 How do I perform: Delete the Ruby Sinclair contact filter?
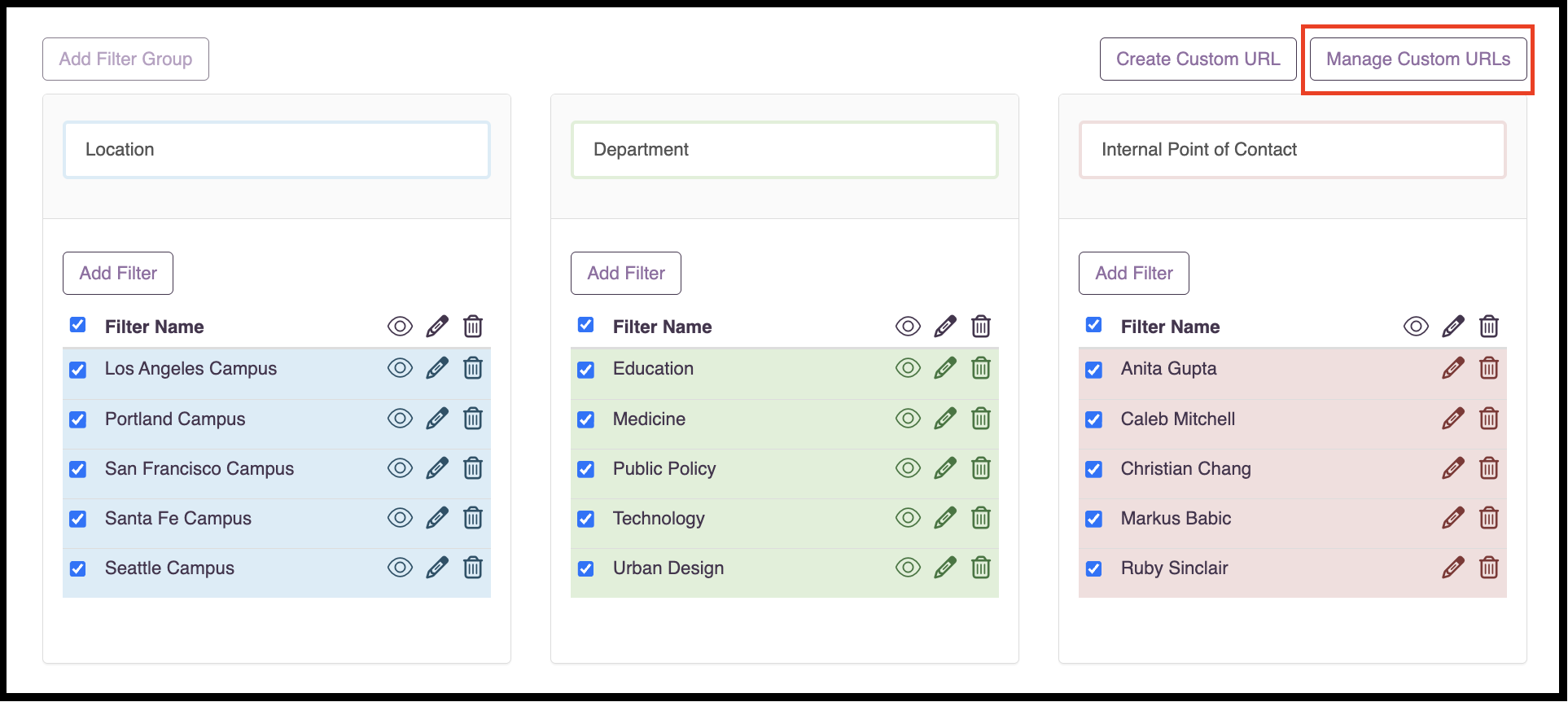click(x=1489, y=568)
